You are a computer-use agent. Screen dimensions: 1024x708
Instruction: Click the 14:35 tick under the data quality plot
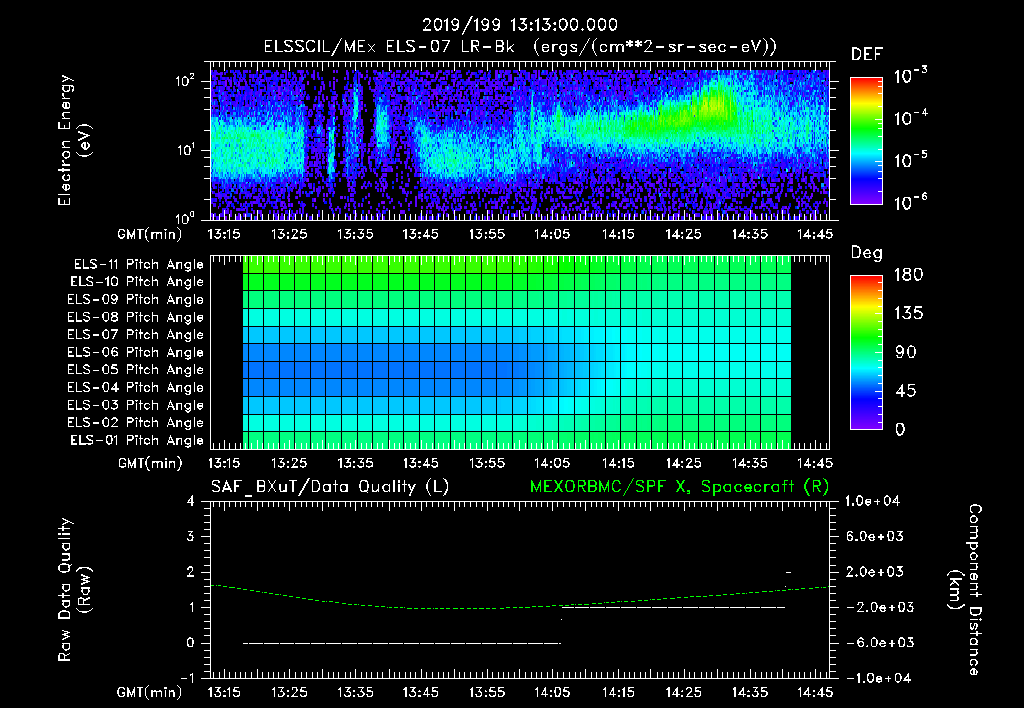(750, 692)
